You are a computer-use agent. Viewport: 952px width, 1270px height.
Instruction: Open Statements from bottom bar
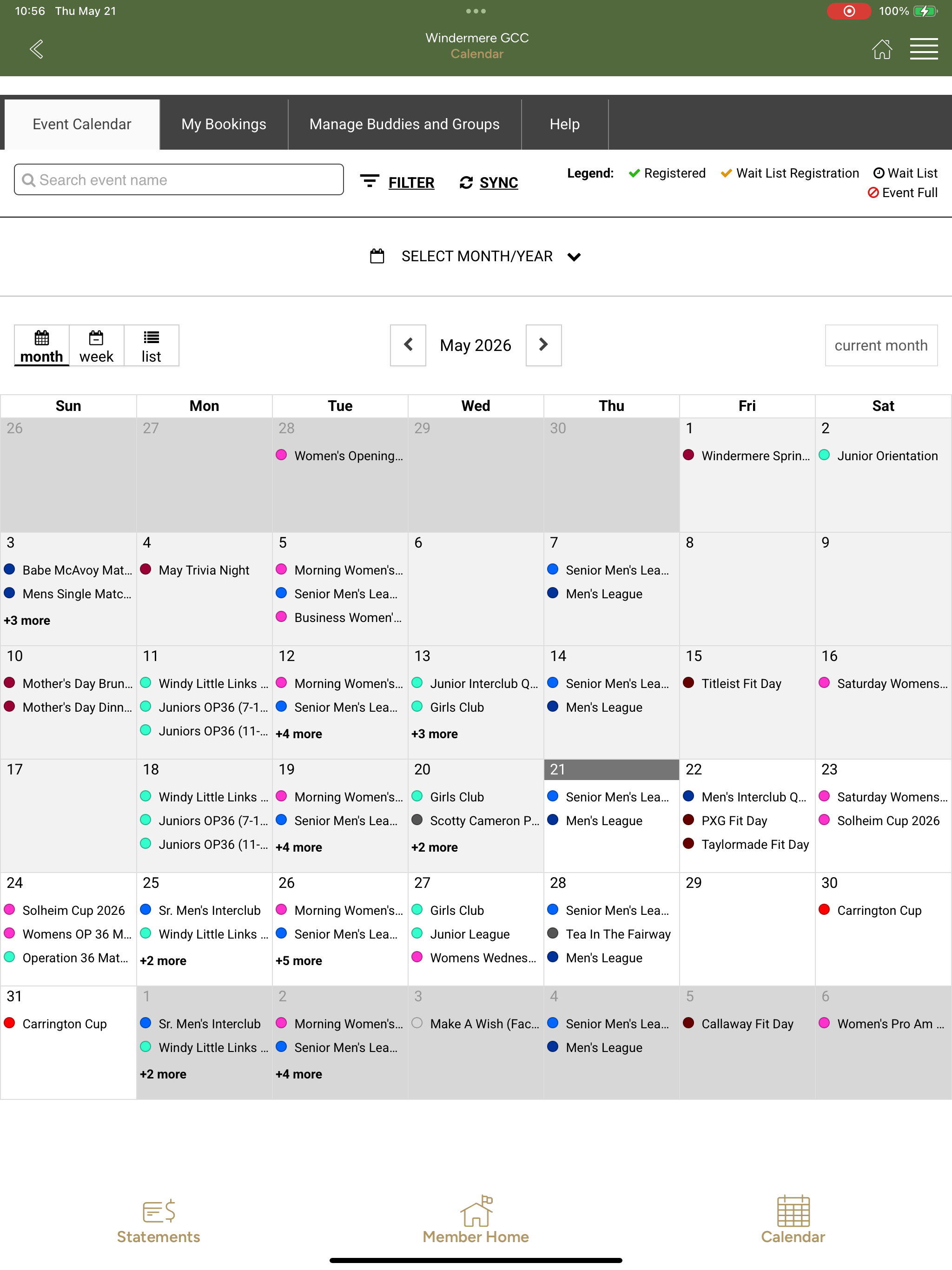pos(159,1221)
